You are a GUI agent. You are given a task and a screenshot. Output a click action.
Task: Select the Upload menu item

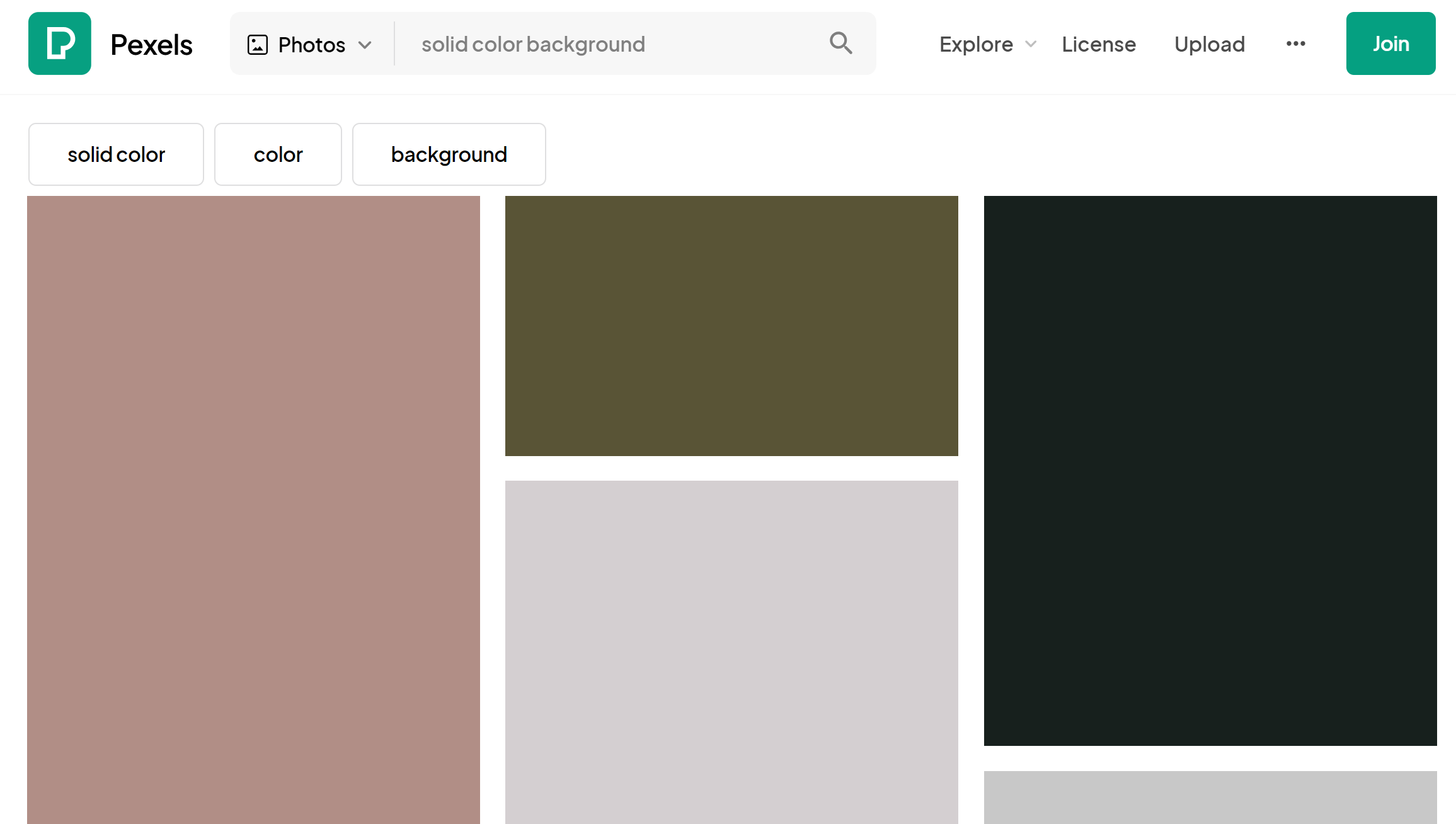click(x=1209, y=44)
